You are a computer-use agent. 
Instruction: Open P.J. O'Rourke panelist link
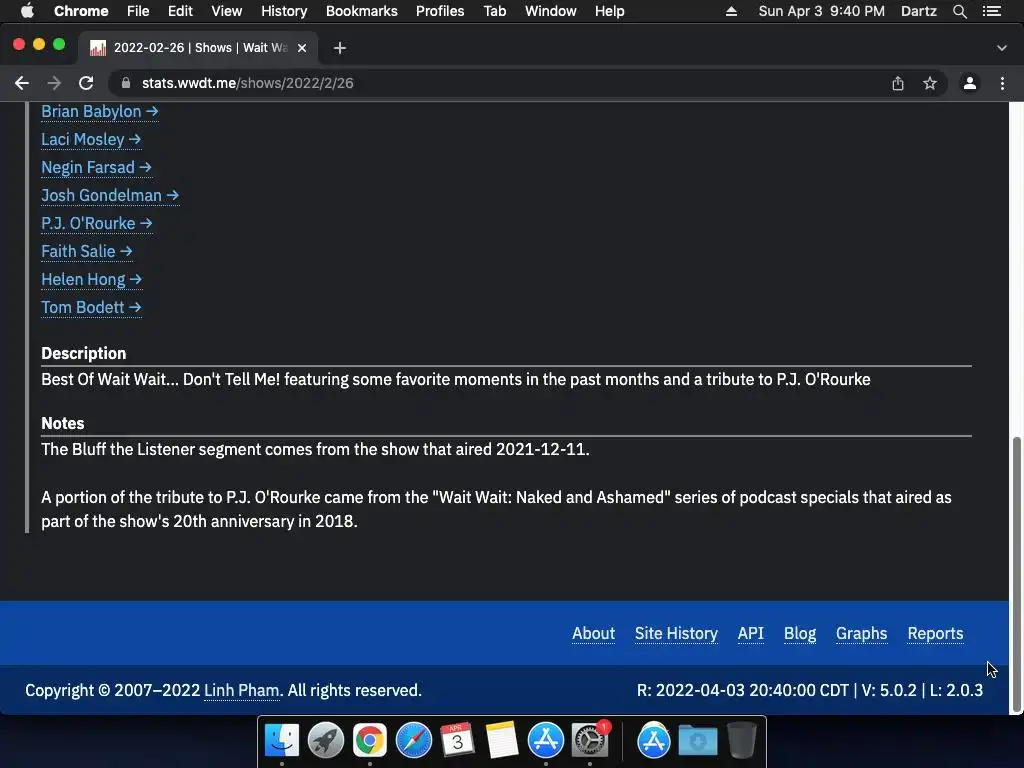97,224
